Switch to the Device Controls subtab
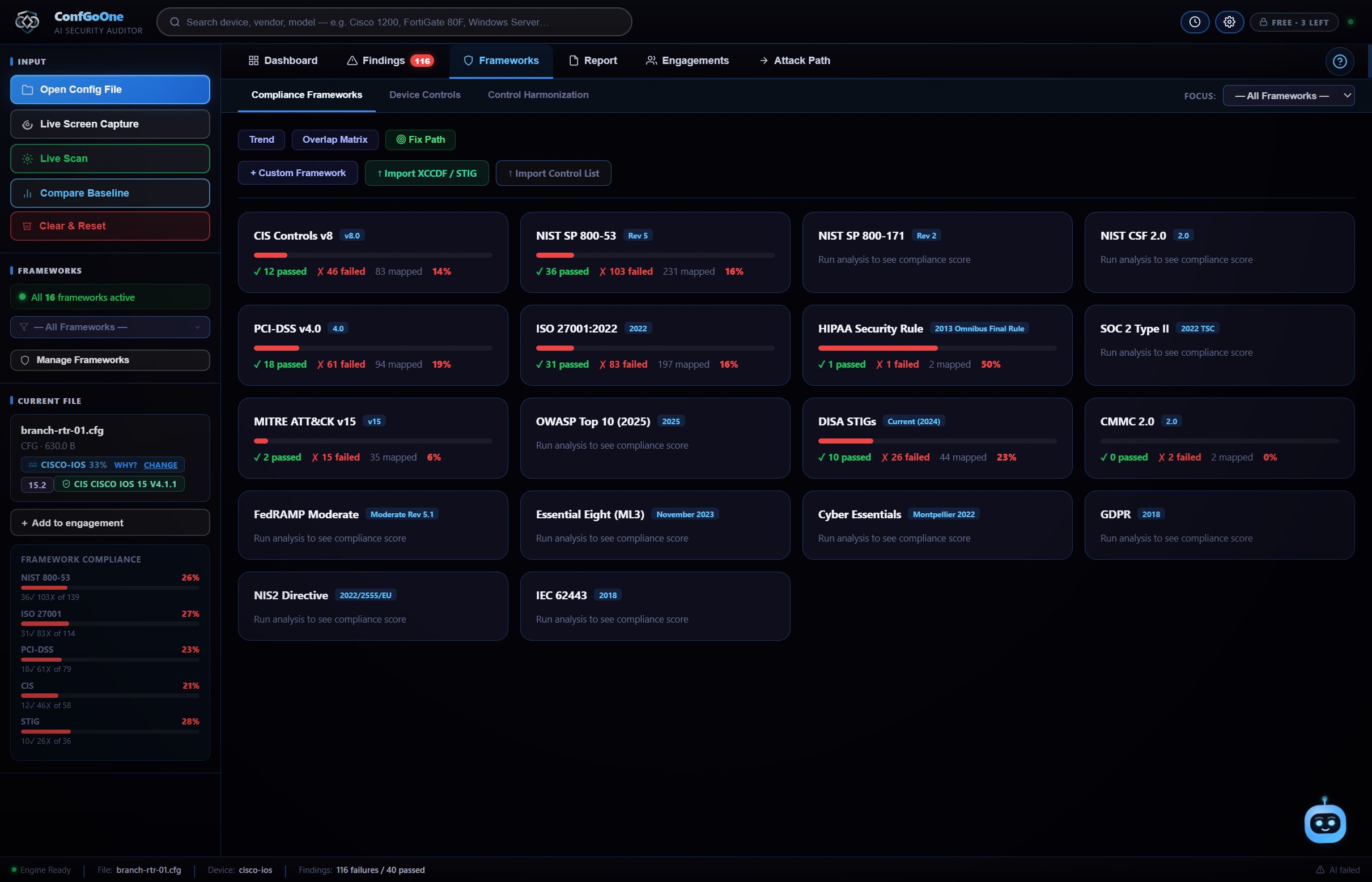 [x=424, y=95]
